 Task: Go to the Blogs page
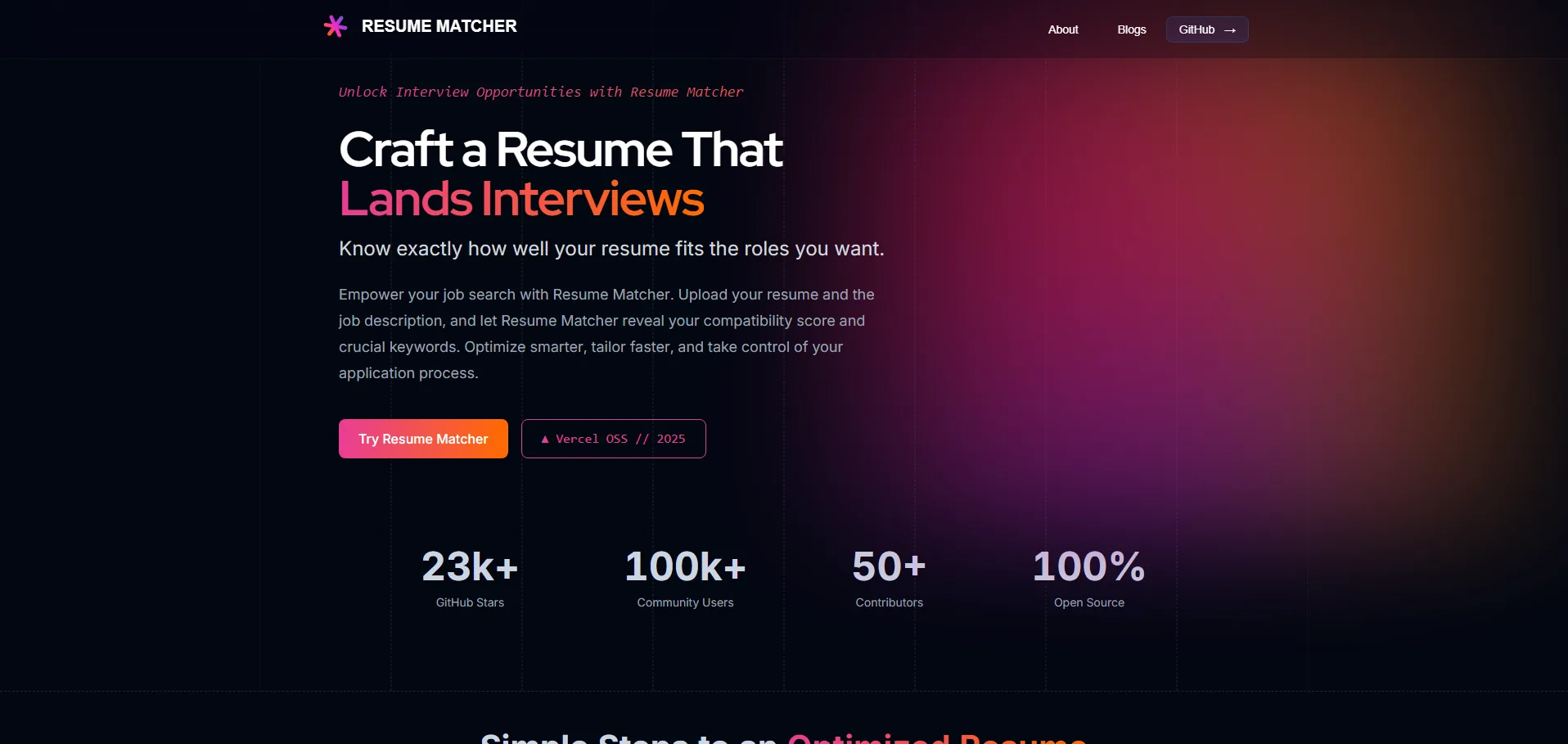pyautogui.click(x=1131, y=29)
